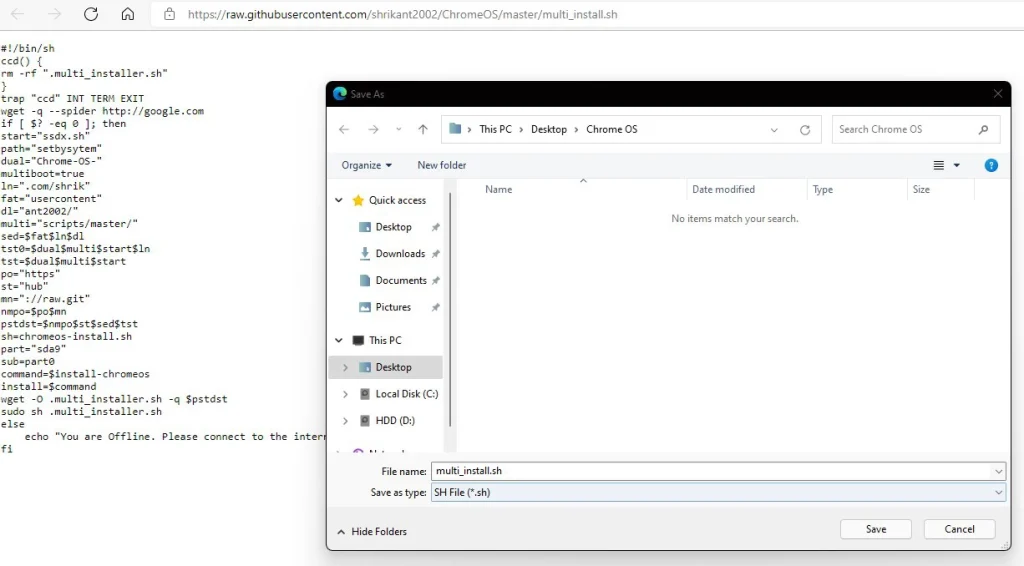
Task: Click the browser home icon
Action: coord(127,14)
